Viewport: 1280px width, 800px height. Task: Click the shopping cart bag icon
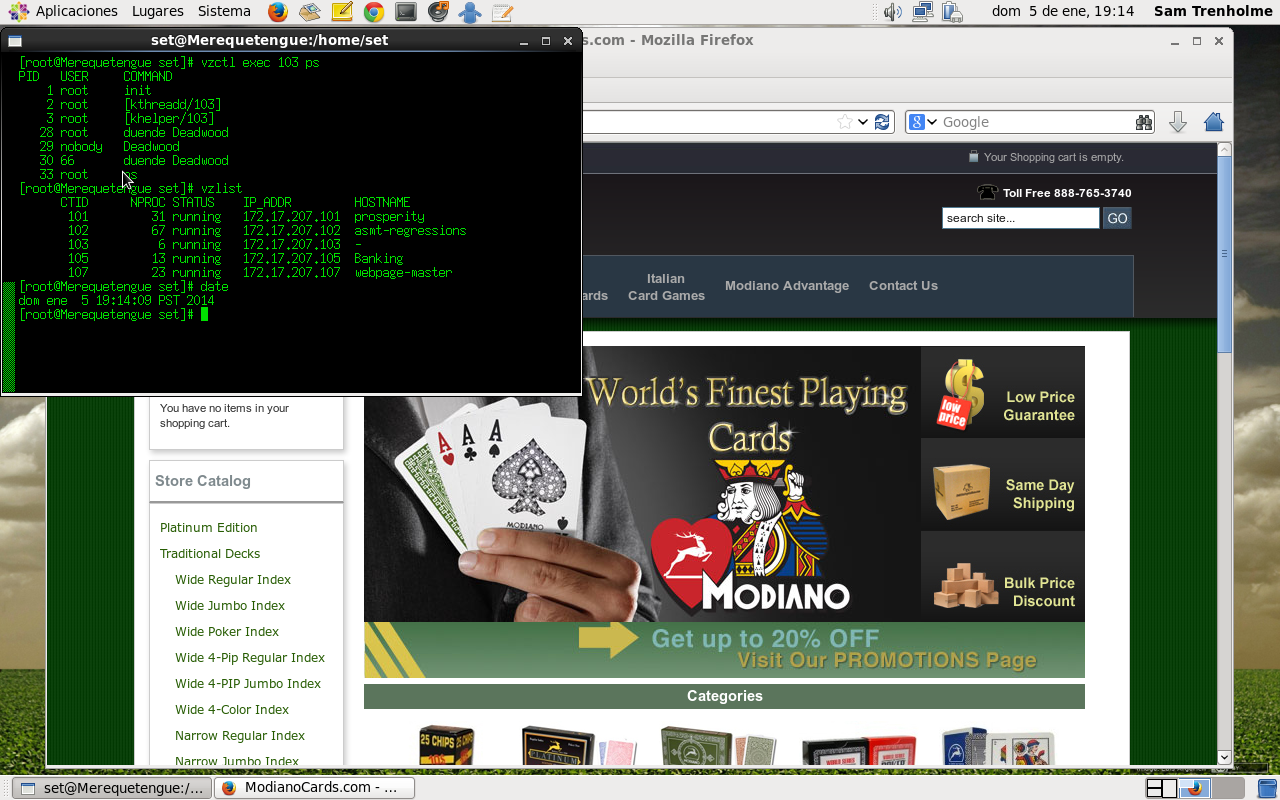click(x=973, y=157)
